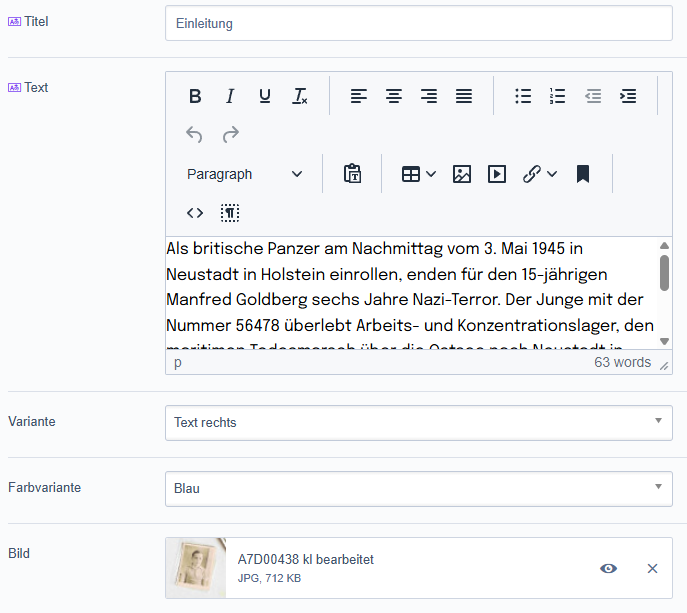Open the Farbvariante dropdown showing Blau
This screenshot has height=613, width=687.
pos(418,488)
